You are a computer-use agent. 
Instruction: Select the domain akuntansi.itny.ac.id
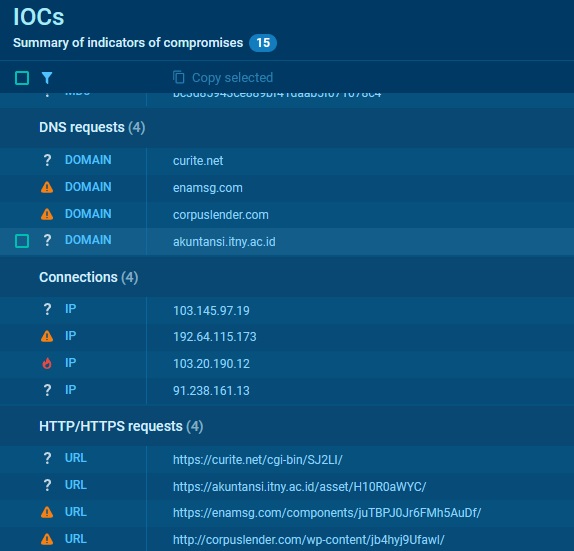pyautogui.click(x=224, y=242)
